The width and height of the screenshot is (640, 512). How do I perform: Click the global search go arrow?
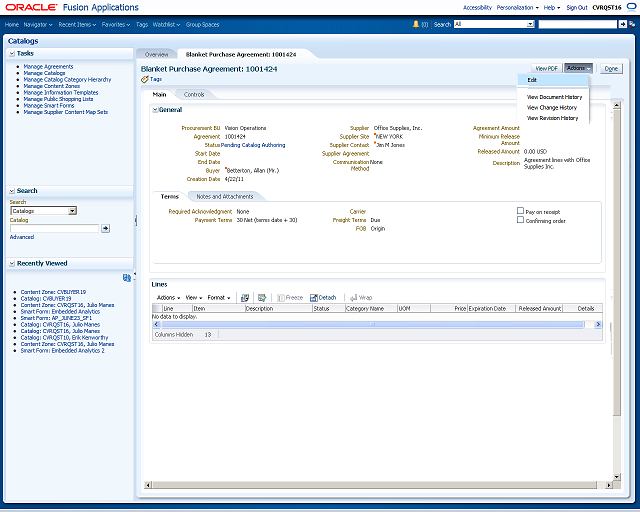click(622, 24)
